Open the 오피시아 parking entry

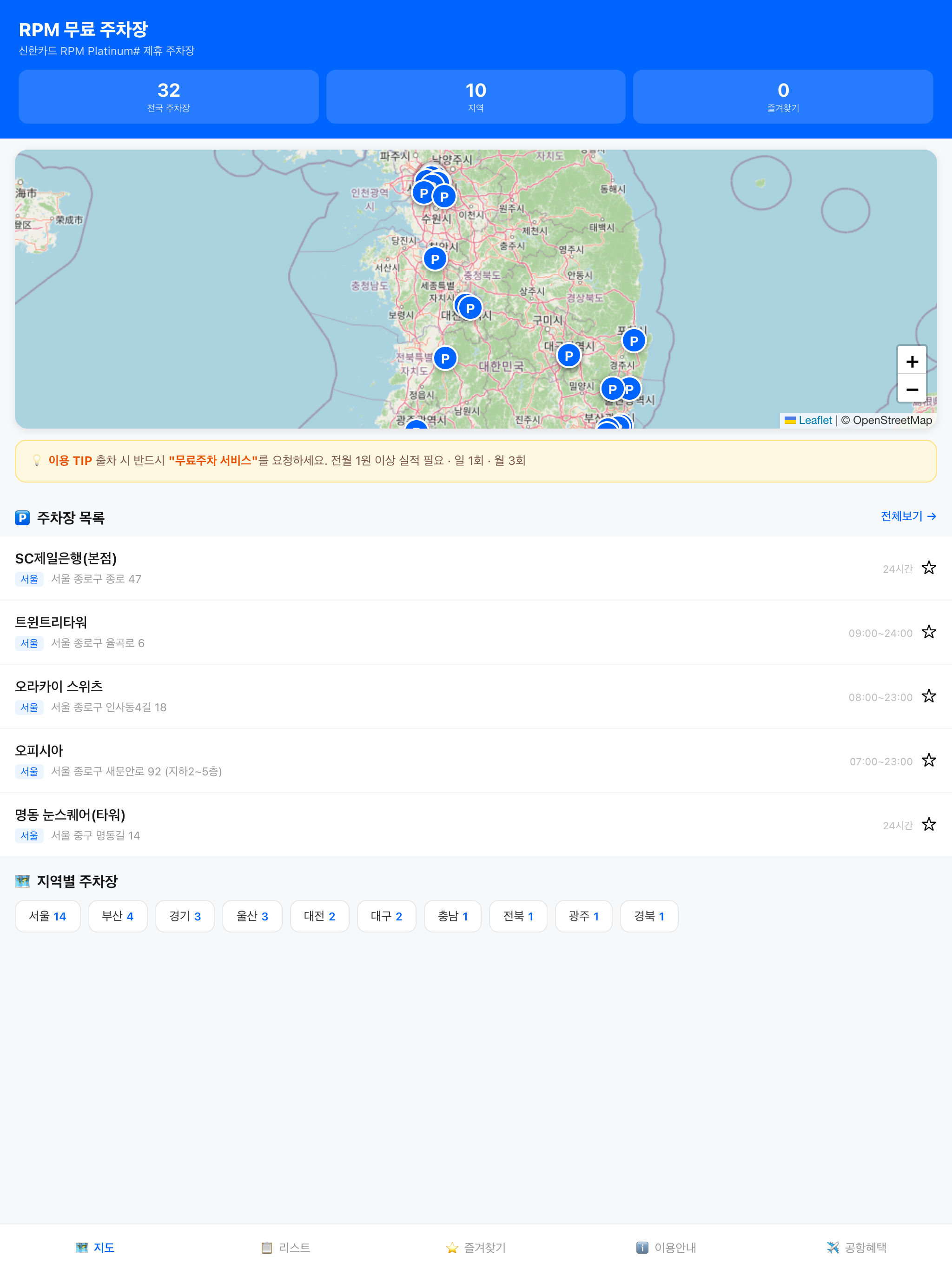476,761
